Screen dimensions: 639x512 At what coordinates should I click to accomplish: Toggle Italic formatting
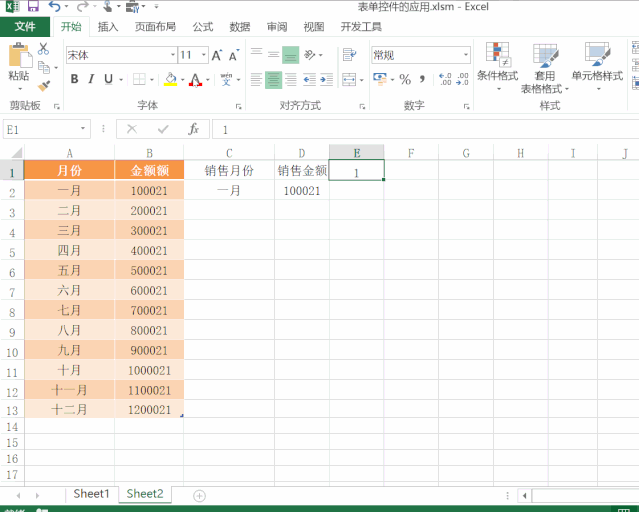(x=91, y=79)
